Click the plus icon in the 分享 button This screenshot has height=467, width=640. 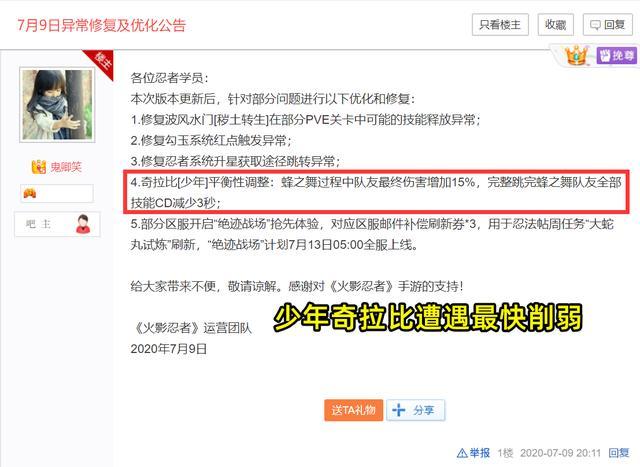point(399,410)
